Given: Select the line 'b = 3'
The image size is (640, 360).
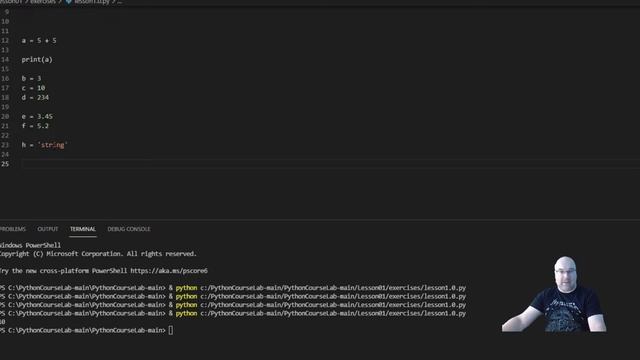Looking at the screenshot, I should [31, 78].
